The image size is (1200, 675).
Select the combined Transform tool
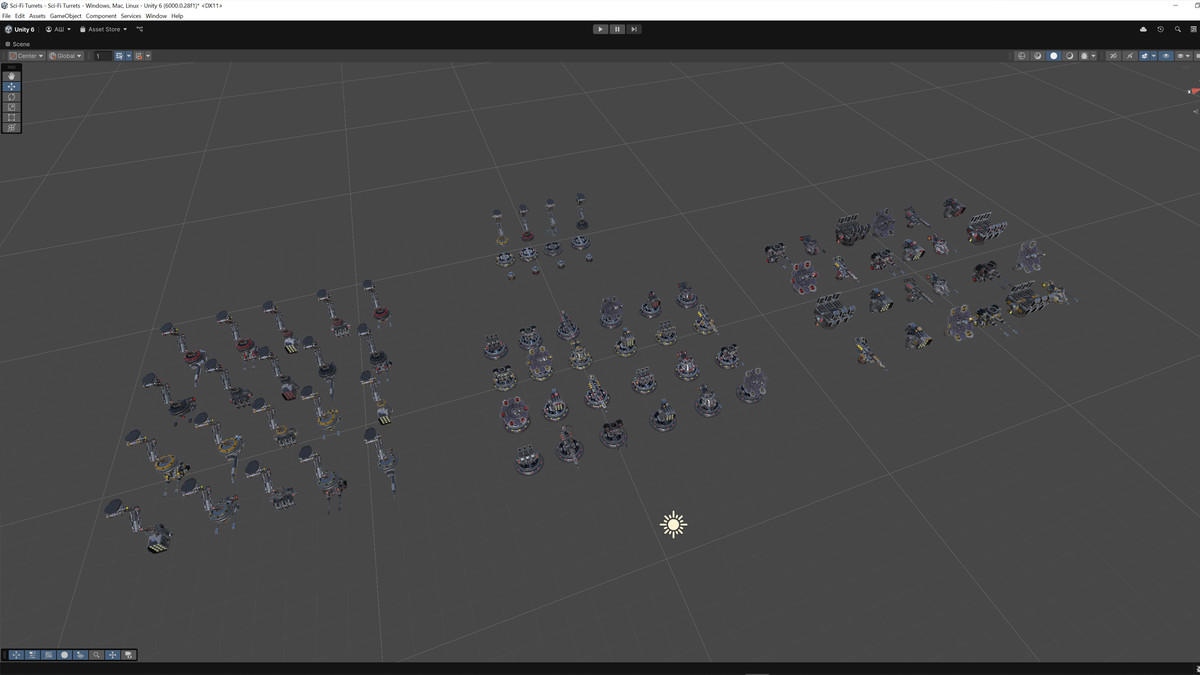click(11, 128)
